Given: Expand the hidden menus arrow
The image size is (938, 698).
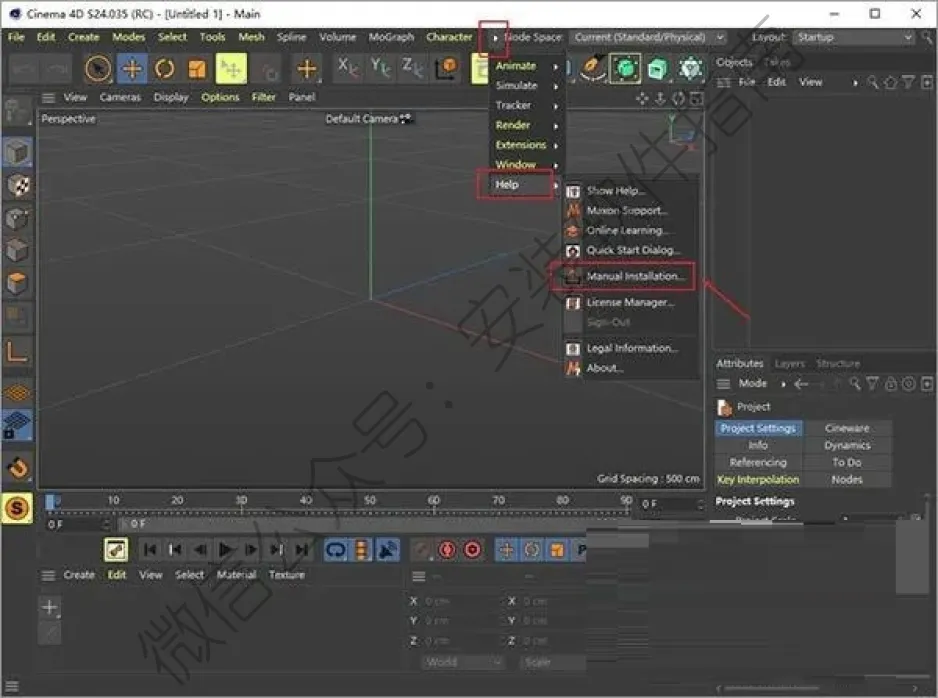Looking at the screenshot, I should [495, 38].
